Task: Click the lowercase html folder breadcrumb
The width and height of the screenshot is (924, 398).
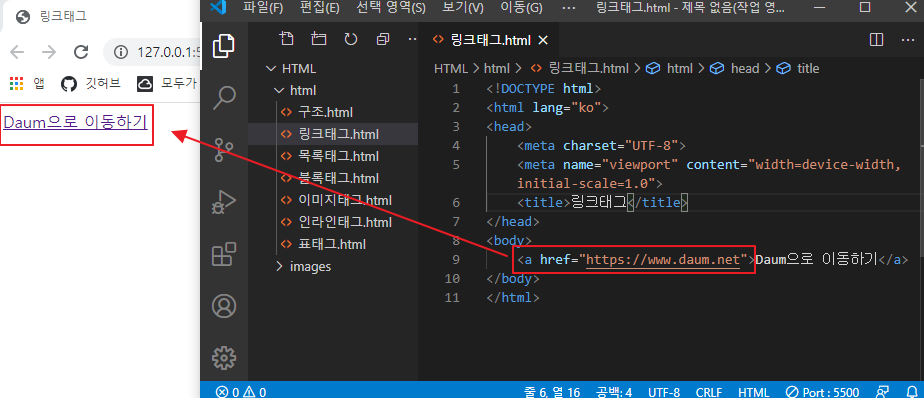Action: tap(496, 68)
